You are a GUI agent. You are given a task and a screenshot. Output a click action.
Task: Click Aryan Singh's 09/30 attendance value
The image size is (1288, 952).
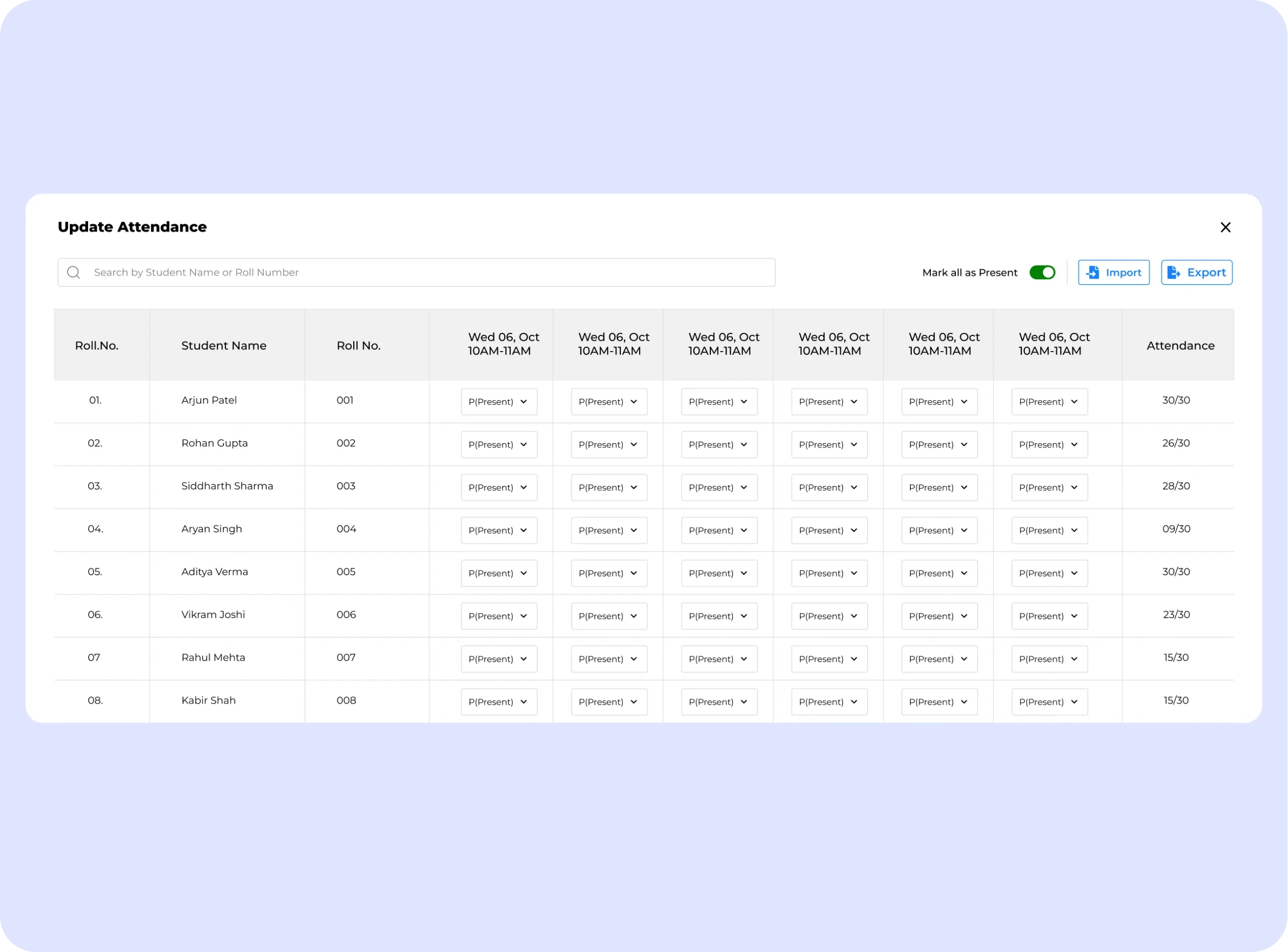click(1176, 529)
